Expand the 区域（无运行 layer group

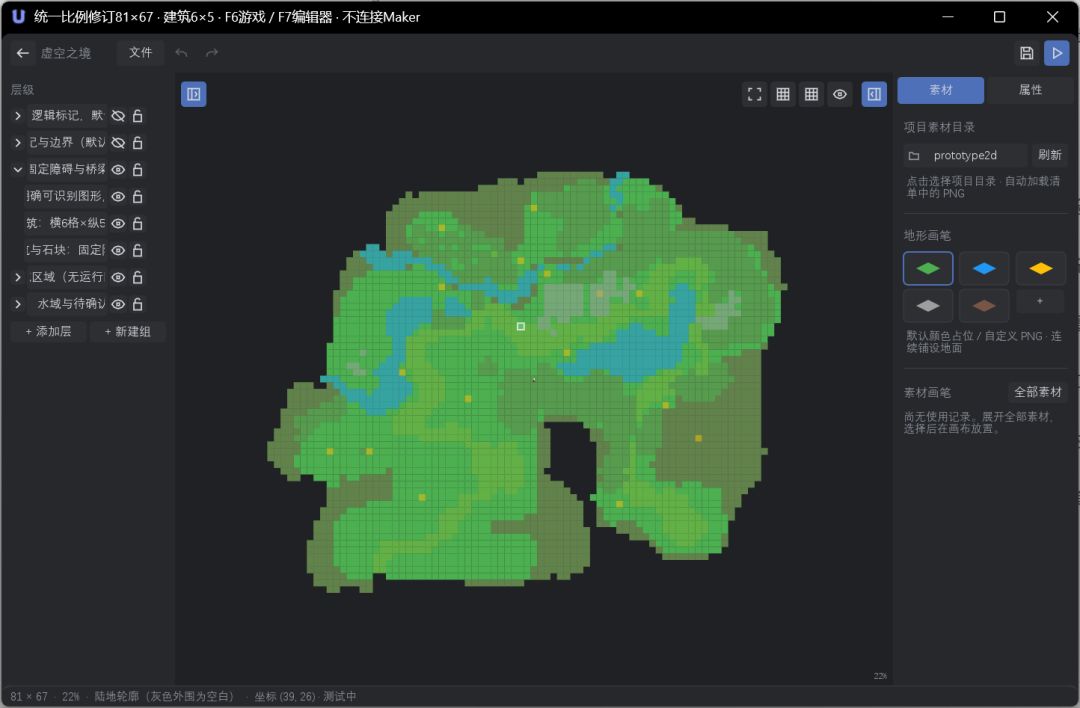click(18, 277)
